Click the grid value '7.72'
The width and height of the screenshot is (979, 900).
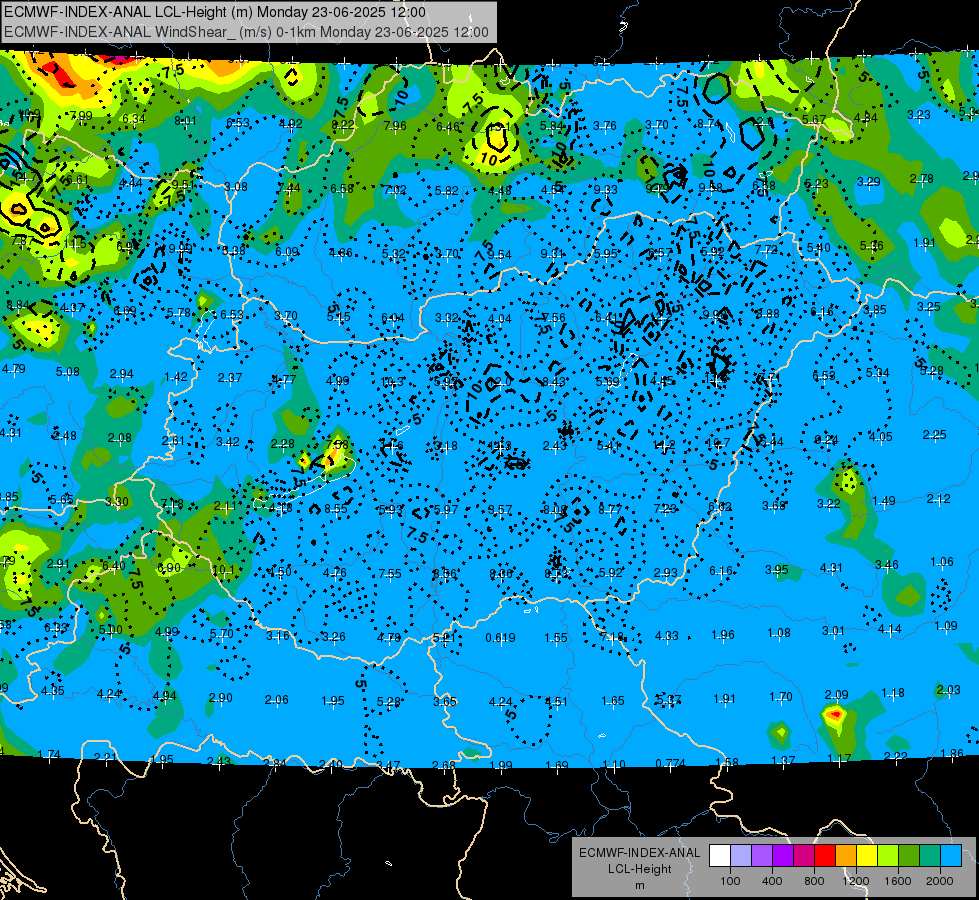tap(766, 249)
